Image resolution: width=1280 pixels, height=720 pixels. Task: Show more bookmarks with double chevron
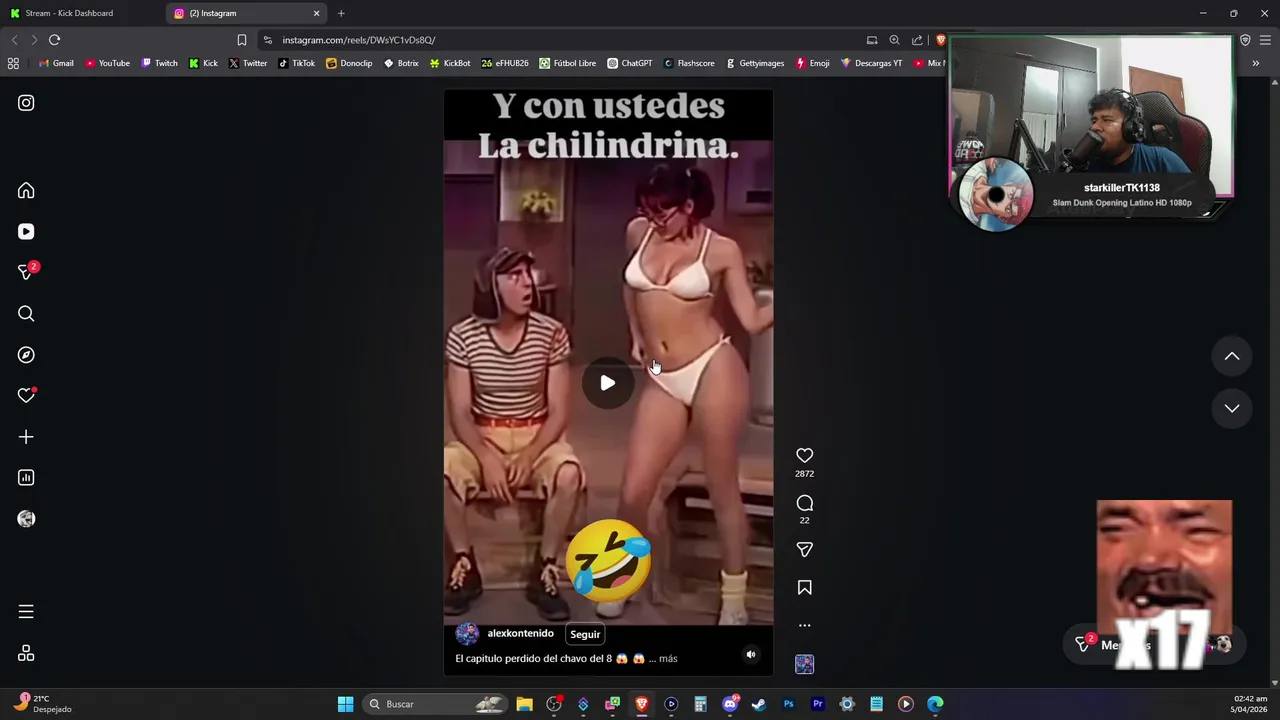[1255, 63]
